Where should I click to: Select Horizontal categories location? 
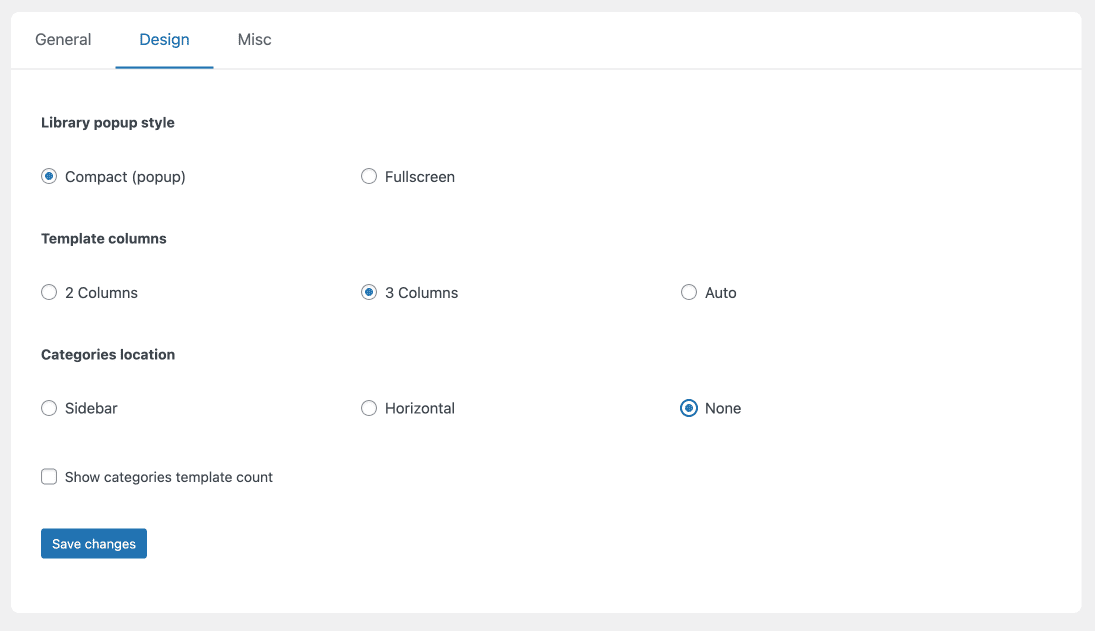(x=369, y=408)
